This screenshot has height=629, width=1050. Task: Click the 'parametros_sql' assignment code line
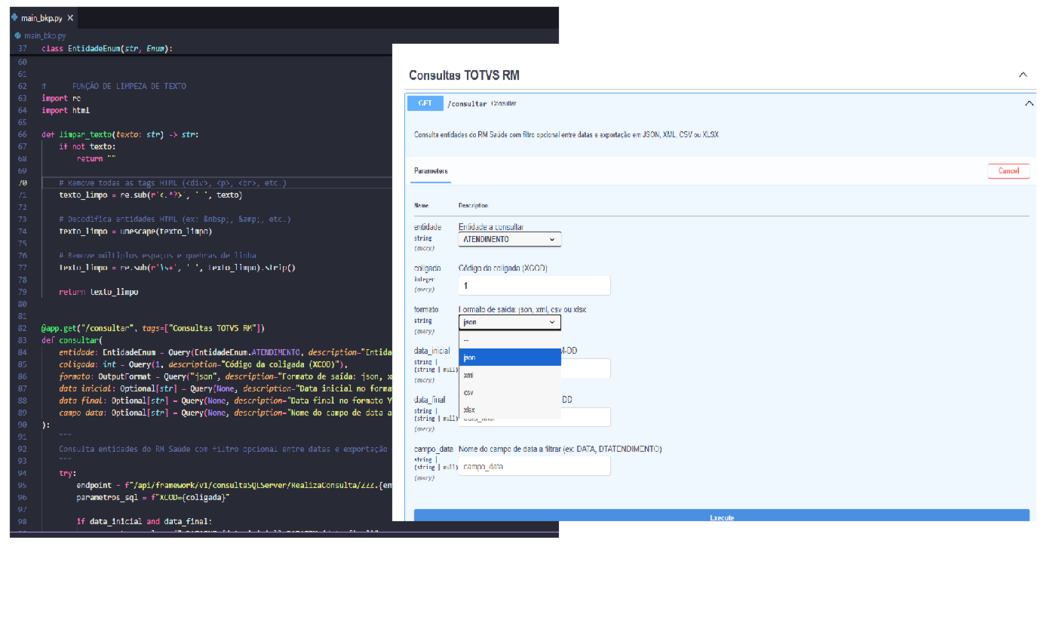pyautogui.click(x=153, y=498)
